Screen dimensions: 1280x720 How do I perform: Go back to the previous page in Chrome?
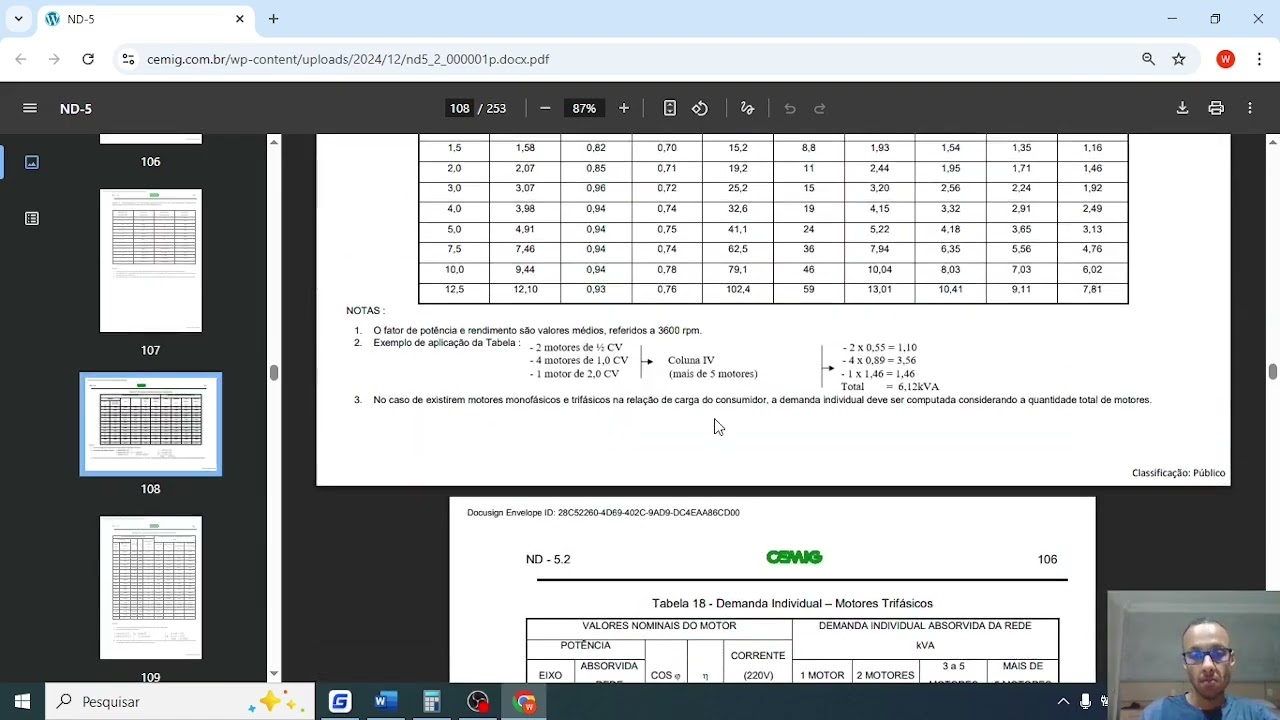coord(21,59)
